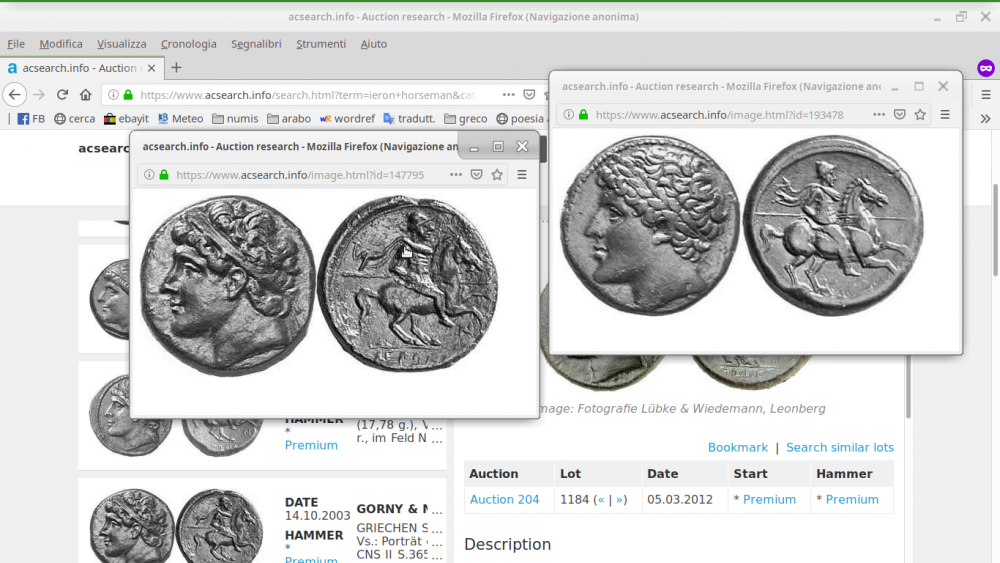Click main window search URL field
The image size is (1000, 563).
pos(306,95)
